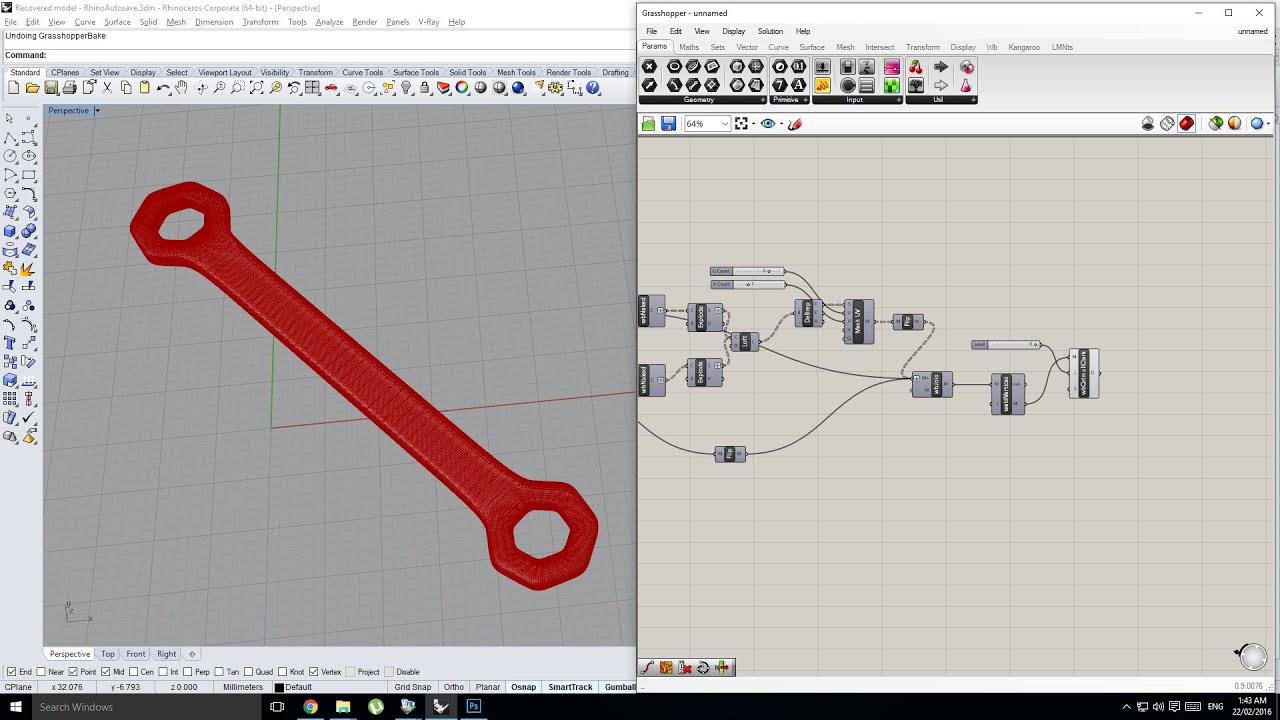Toggle the Quad osnap checkbox
This screenshot has height=720, width=1280.
[249, 672]
